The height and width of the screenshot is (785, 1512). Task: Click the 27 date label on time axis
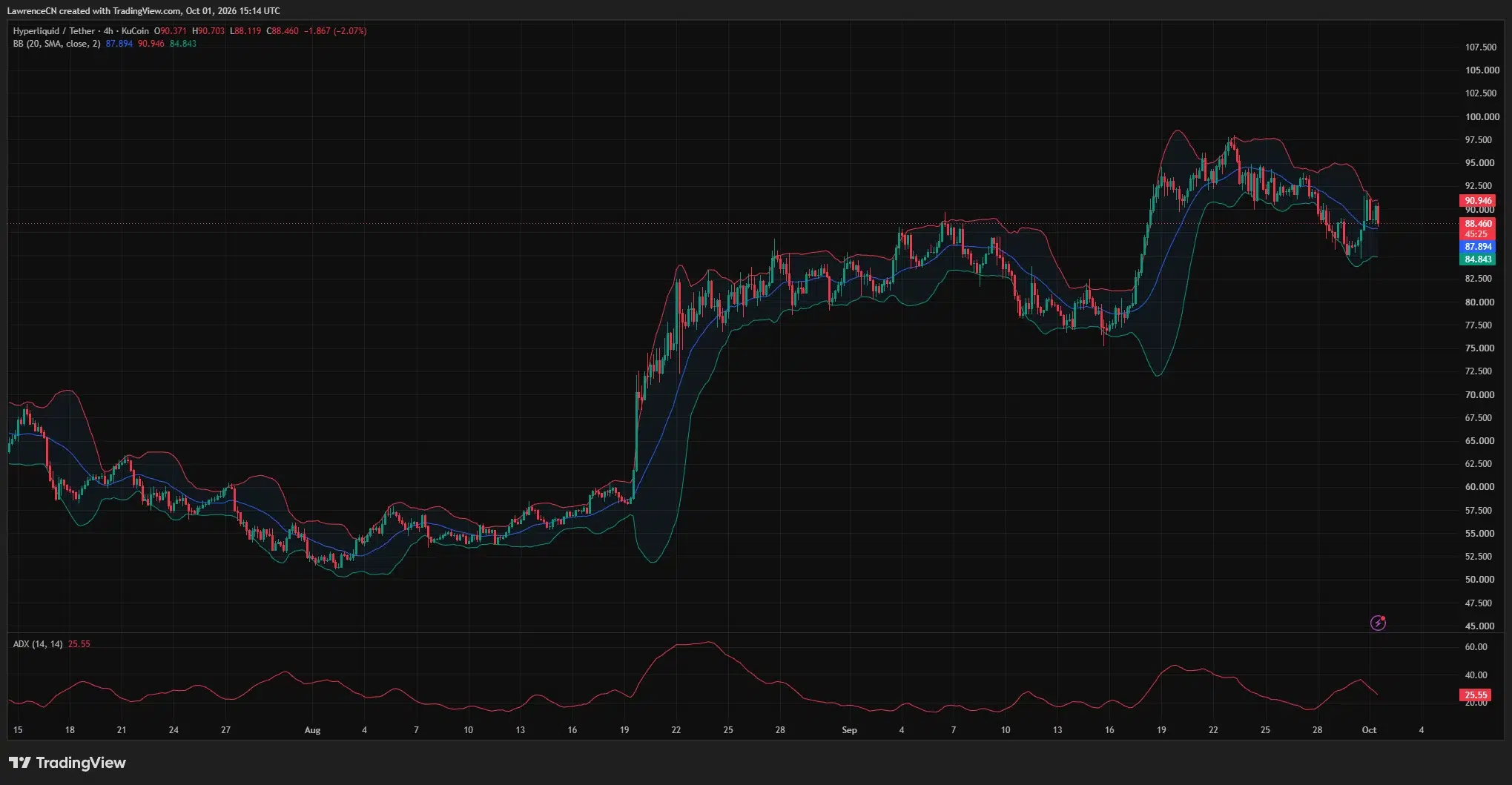pos(225,730)
